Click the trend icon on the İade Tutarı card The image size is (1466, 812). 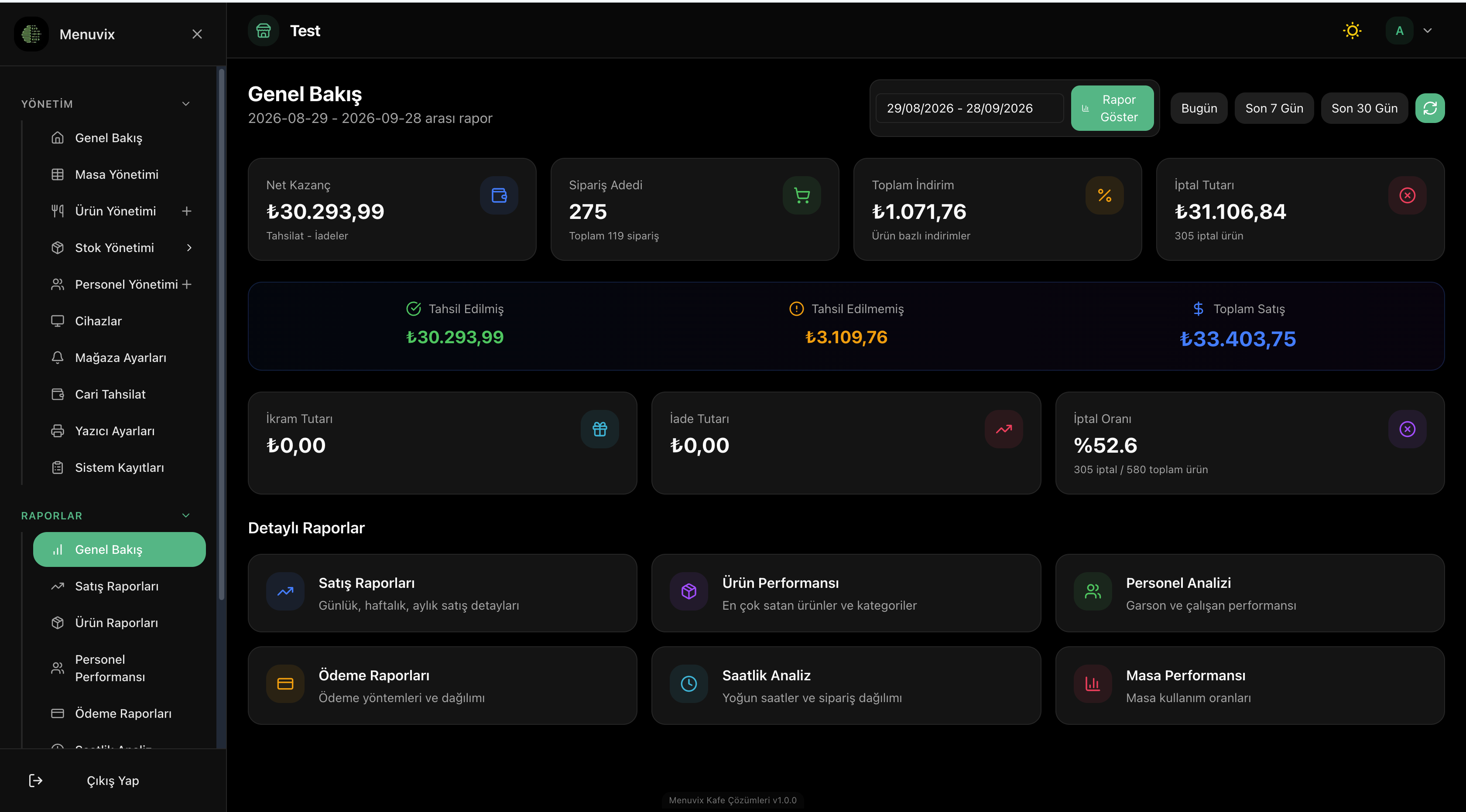pyautogui.click(x=1004, y=429)
